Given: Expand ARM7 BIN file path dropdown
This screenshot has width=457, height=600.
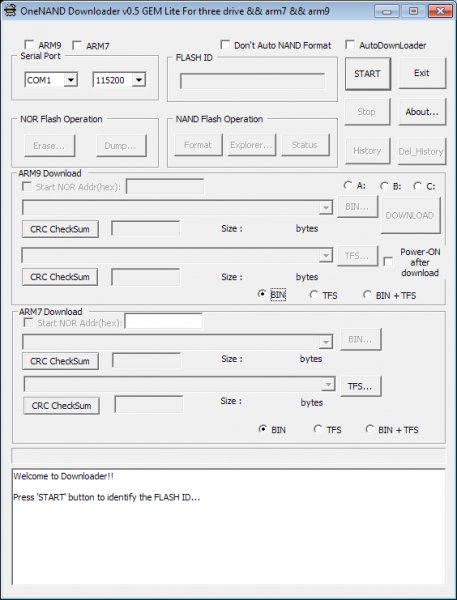Looking at the screenshot, I should coord(326,342).
